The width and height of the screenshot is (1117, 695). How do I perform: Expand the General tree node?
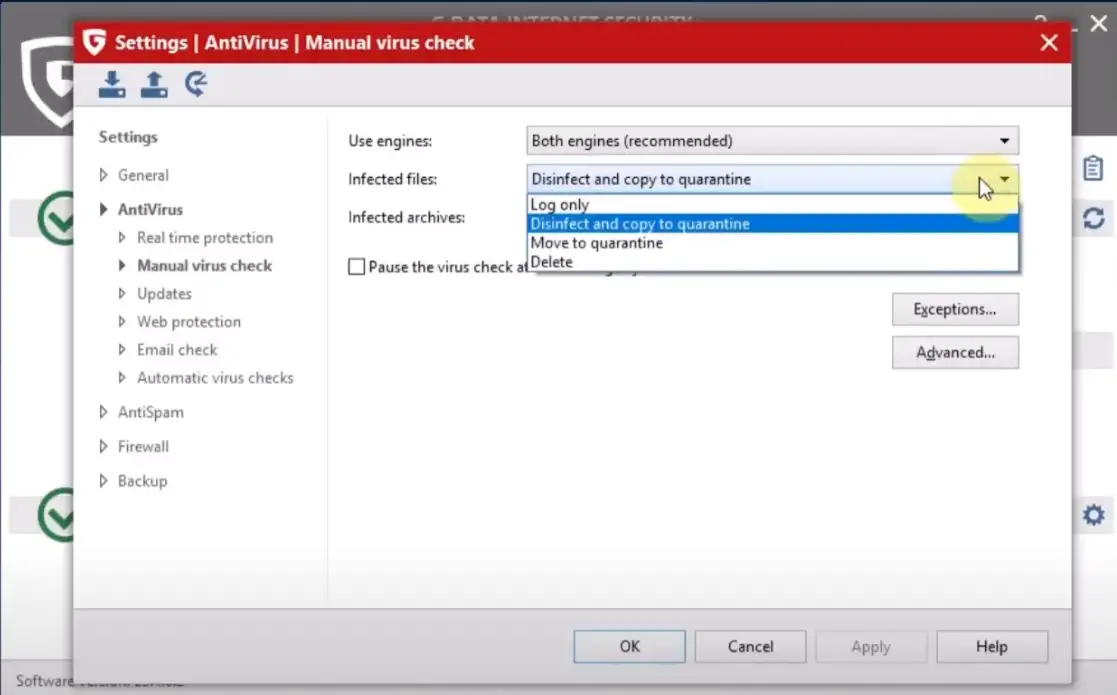click(x=104, y=175)
